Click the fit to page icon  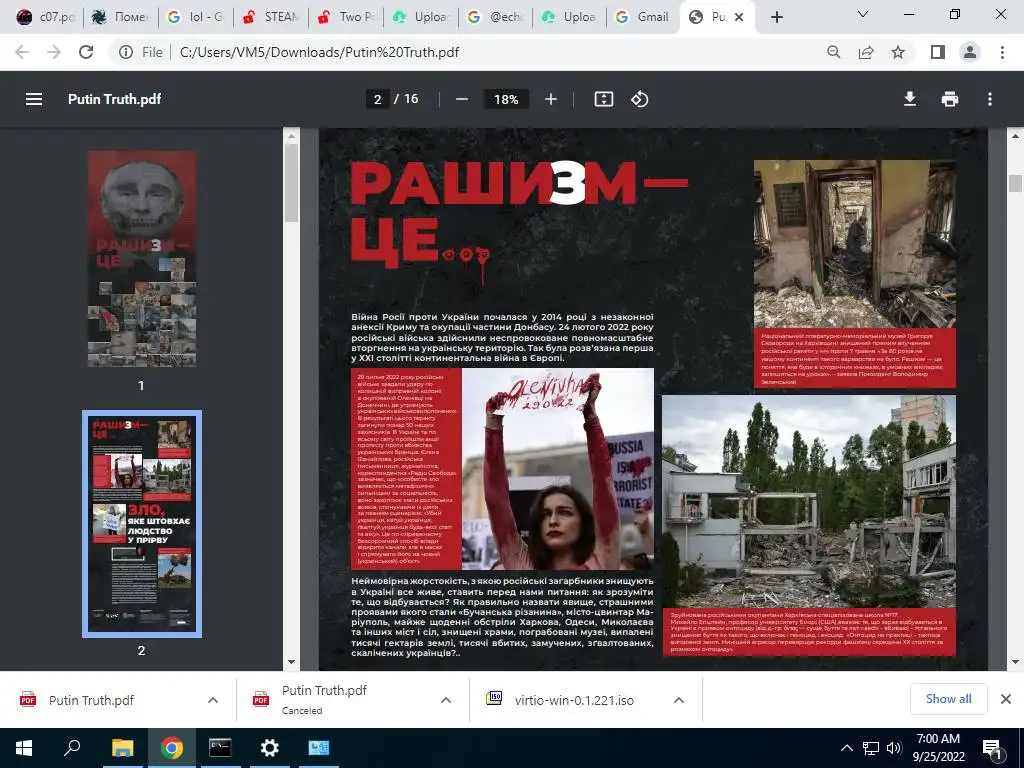[603, 99]
